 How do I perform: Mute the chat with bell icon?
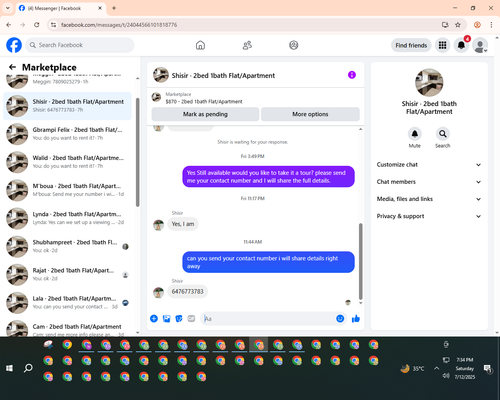tap(415, 134)
